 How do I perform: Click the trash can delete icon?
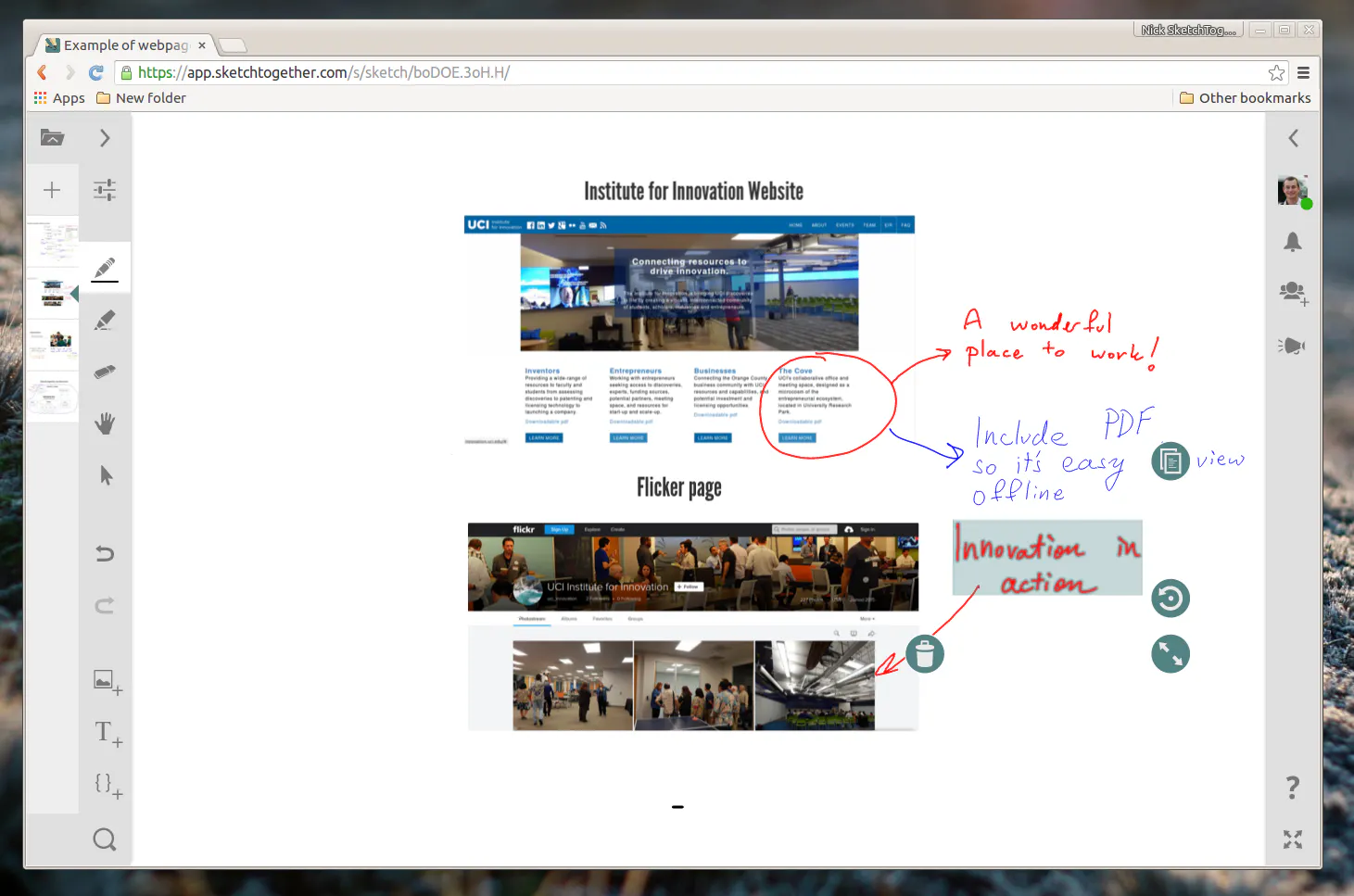(x=925, y=654)
